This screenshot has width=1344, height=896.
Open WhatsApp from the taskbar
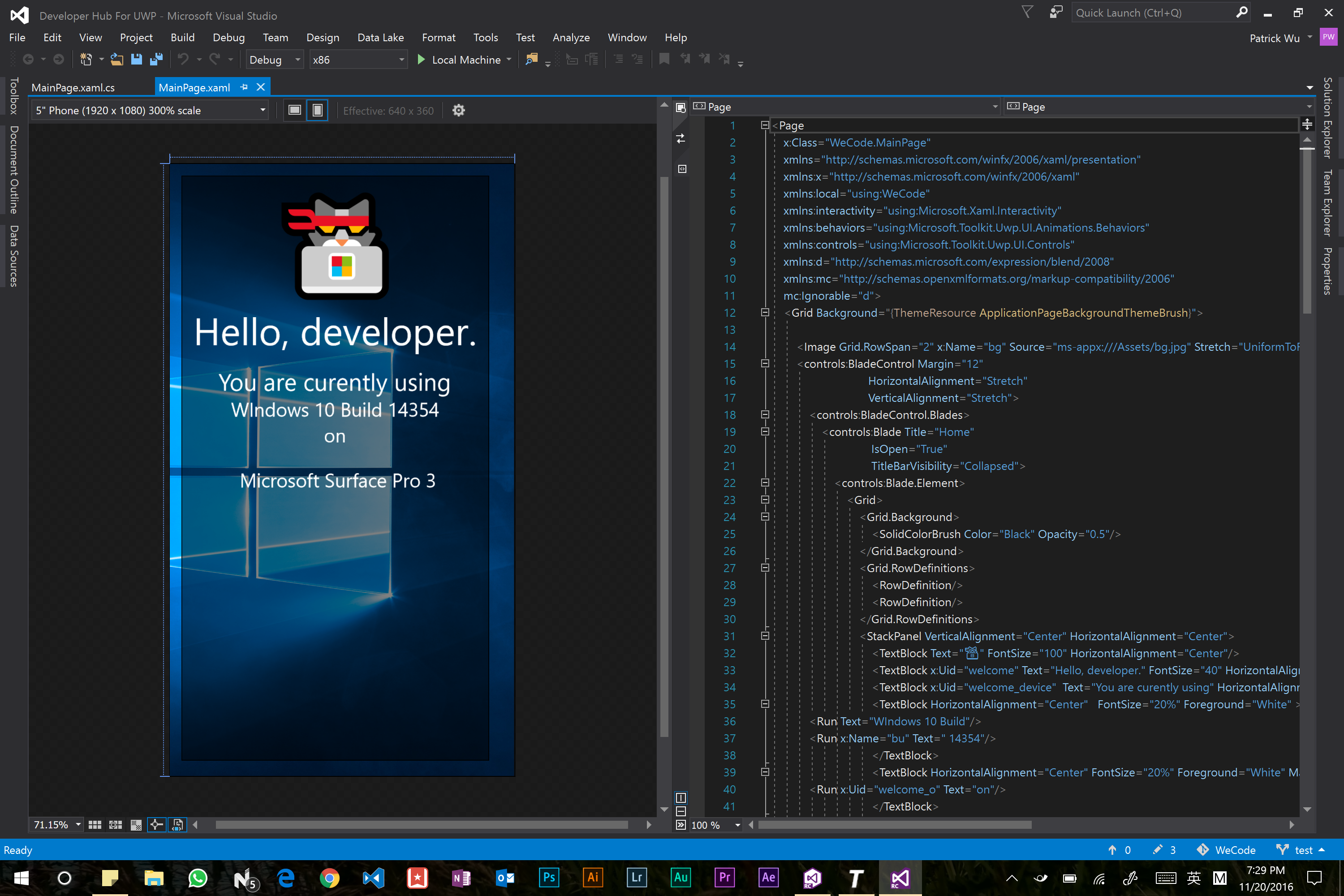point(198,877)
